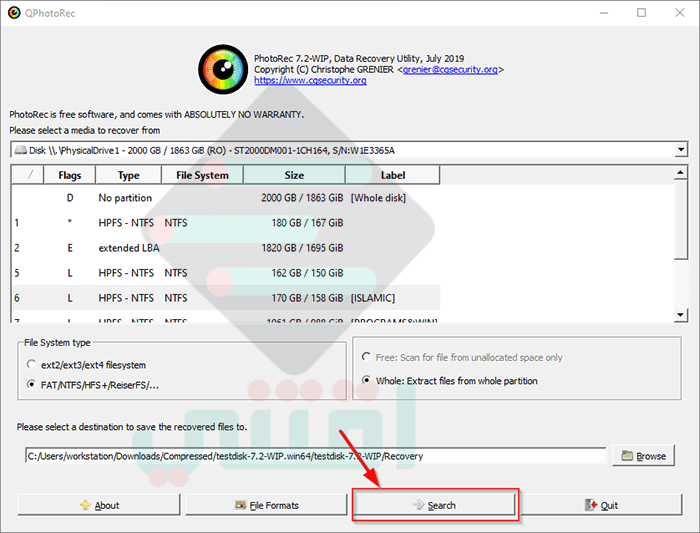
Task: Click the 2000 GB / 1863 GiB size cell
Action: (302, 198)
